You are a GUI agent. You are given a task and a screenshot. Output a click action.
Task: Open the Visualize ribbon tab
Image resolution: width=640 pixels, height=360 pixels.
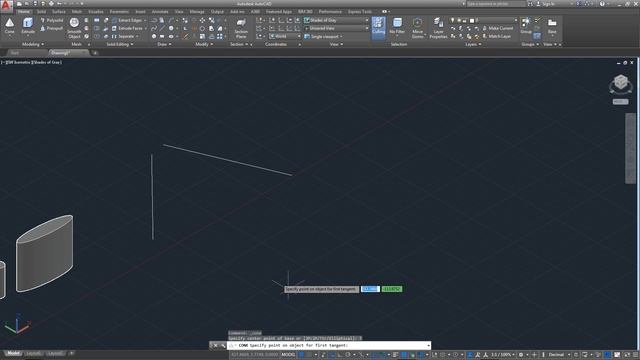tap(96, 11)
